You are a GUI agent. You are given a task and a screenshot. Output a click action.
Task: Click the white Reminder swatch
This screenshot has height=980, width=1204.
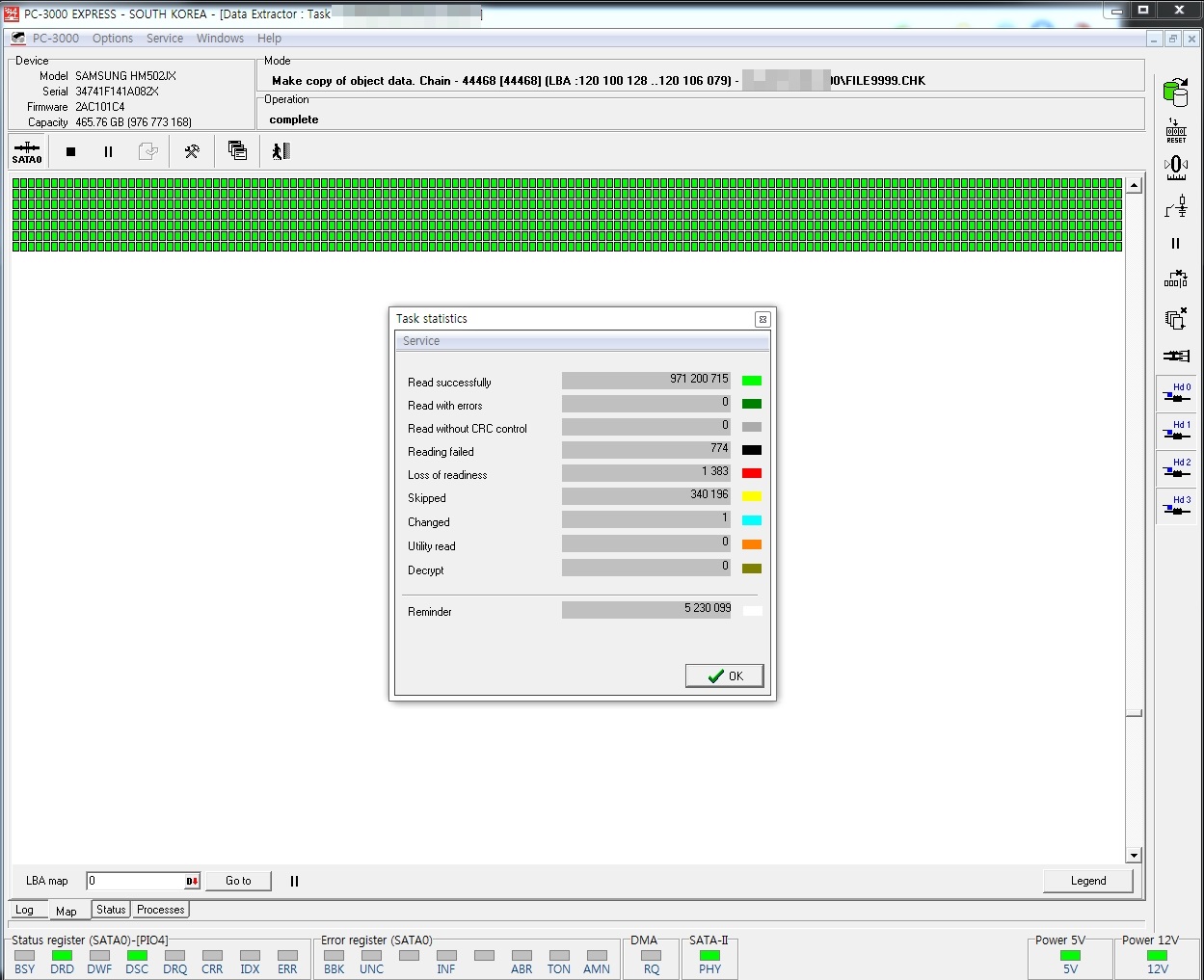pos(752,610)
